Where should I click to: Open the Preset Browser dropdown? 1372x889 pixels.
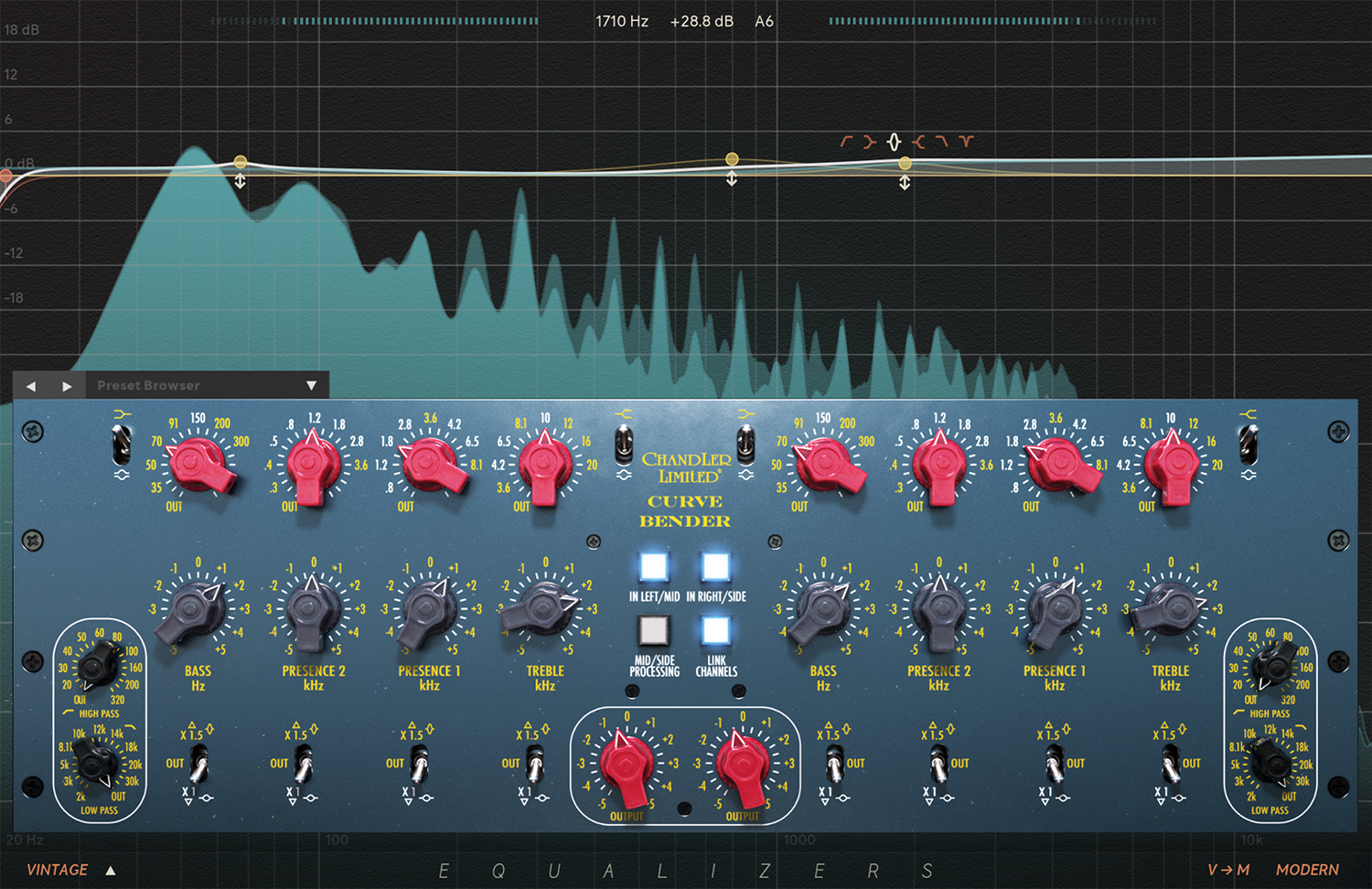(311, 386)
